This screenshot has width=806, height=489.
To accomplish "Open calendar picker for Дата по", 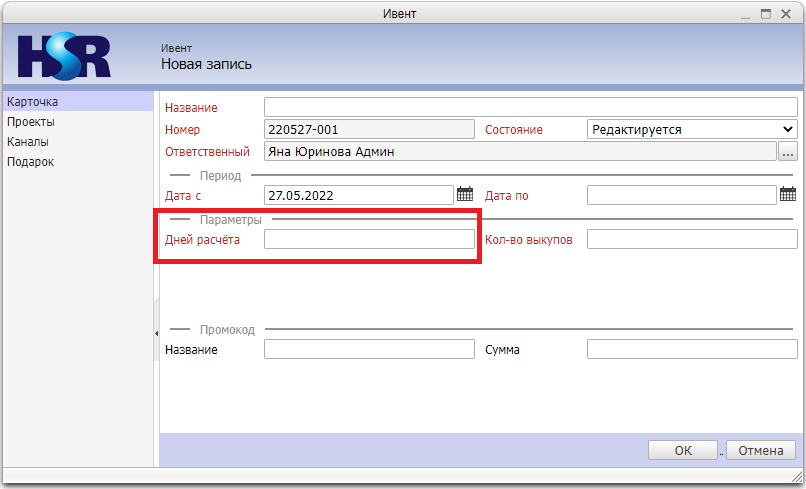I will (x=787, y=194).
